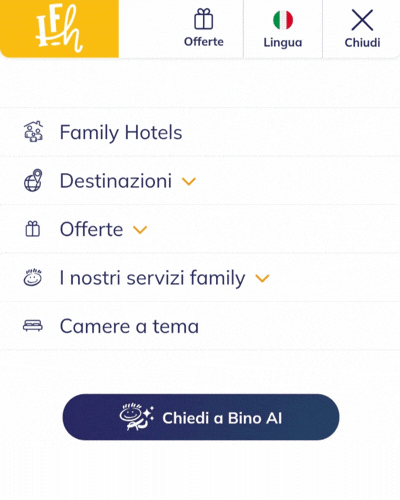
Task: Close the menu with the X icon
Action: [362, 20]
